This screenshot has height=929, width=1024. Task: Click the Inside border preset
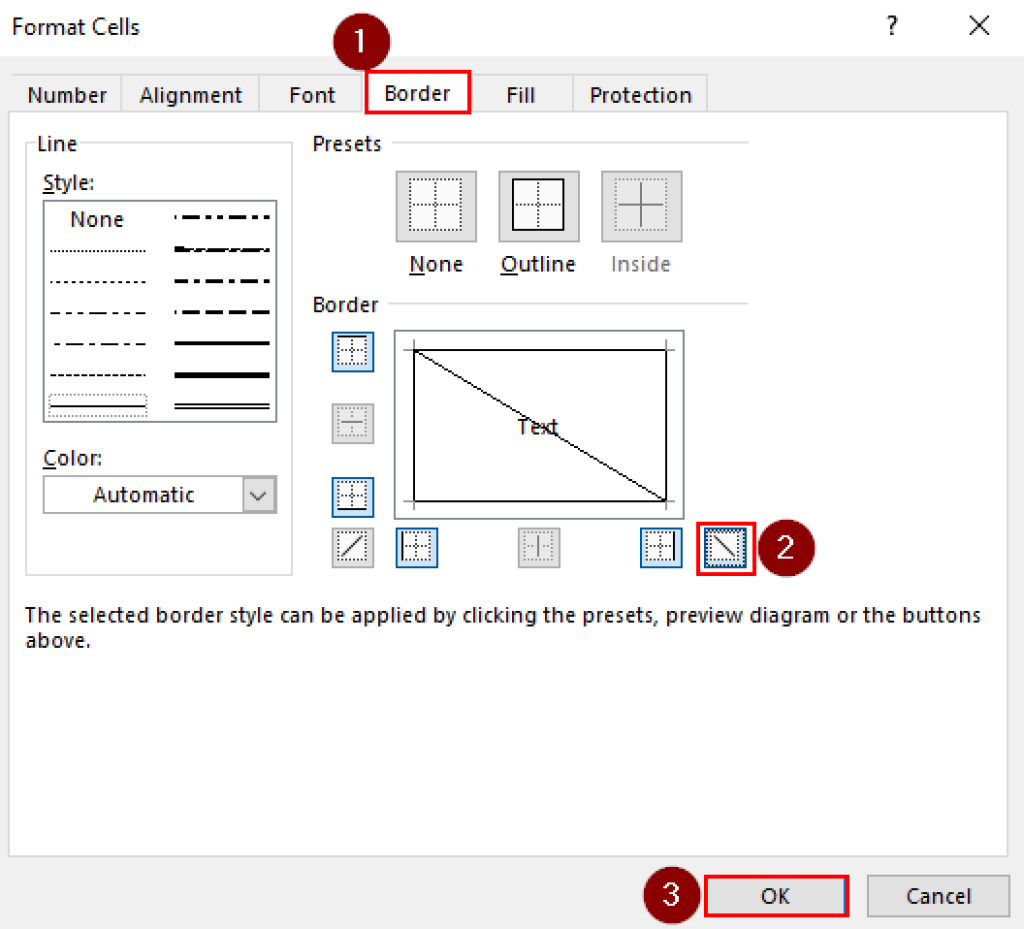(x=640, y=206)
